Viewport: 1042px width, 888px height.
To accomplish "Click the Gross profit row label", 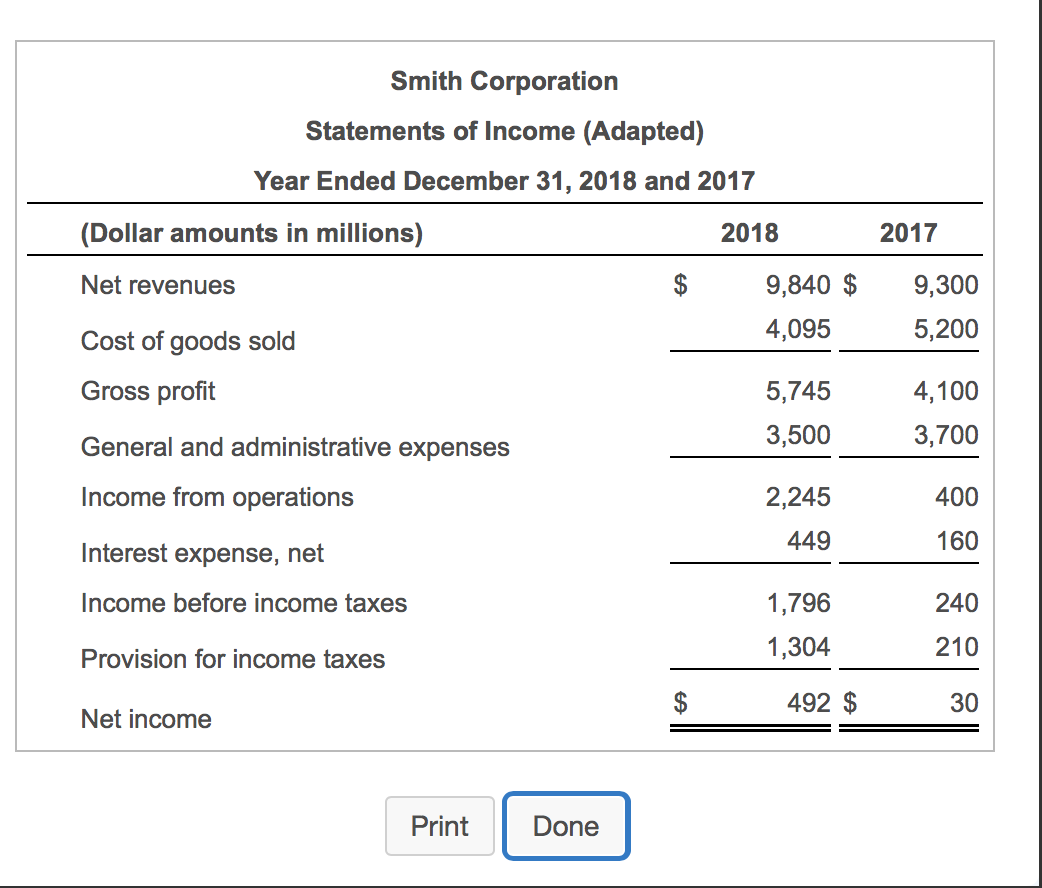I will [147, 391].
